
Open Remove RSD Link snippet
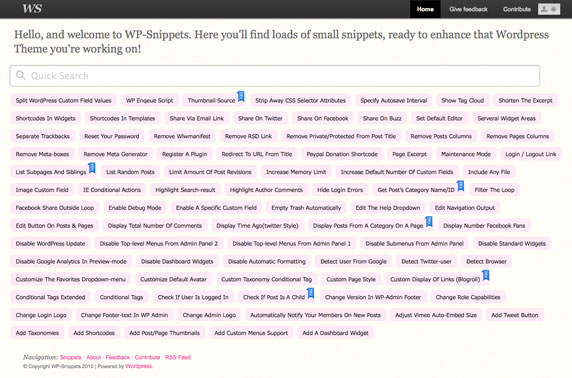tap(248, 136)
